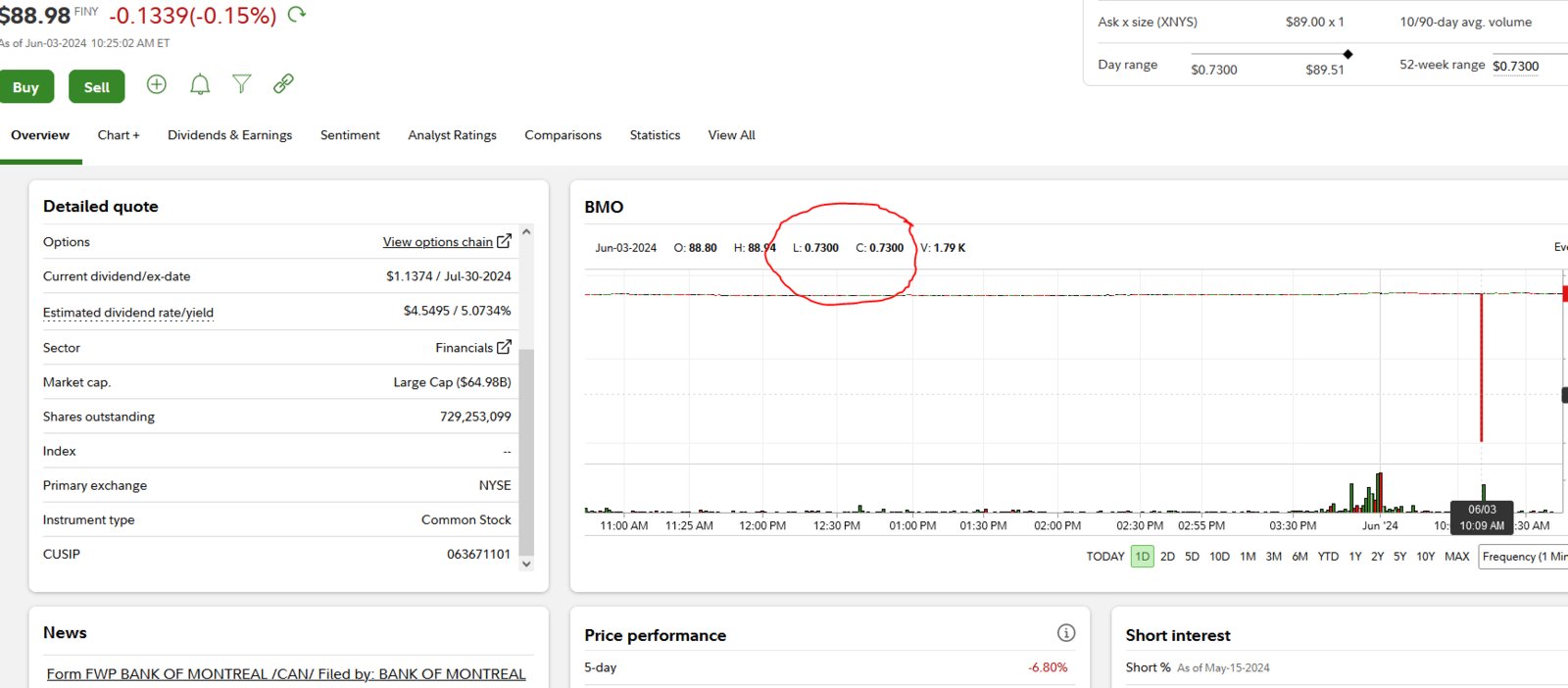Select the YTD chart range

tap(1328, 557)
